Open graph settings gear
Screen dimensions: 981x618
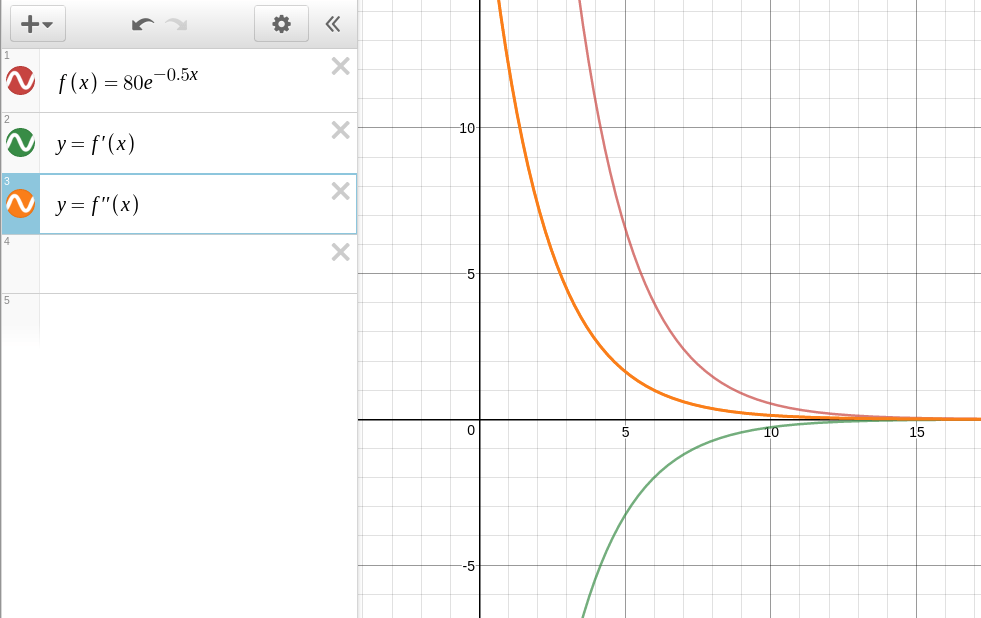tap(282, 24)
